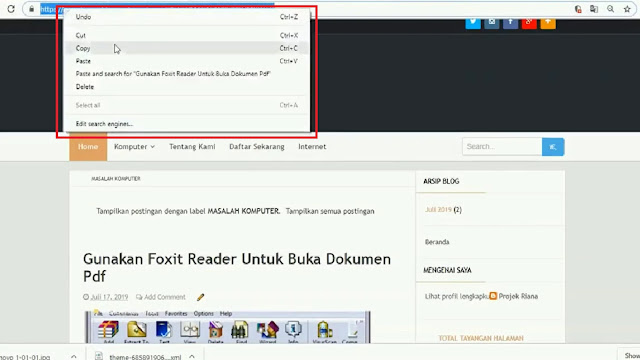Open Edit search engines option

point(187,124)
